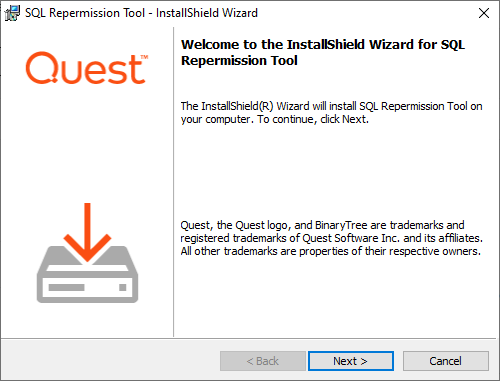This screenshot has width=500, height=381.
Task: Click the horizontal separator above the buttons
Action: [x=249, y=339]
